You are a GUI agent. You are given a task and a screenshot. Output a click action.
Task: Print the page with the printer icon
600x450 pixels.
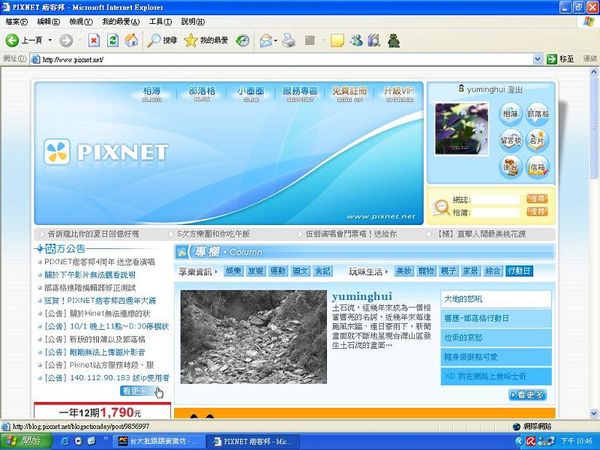[289, 40]
